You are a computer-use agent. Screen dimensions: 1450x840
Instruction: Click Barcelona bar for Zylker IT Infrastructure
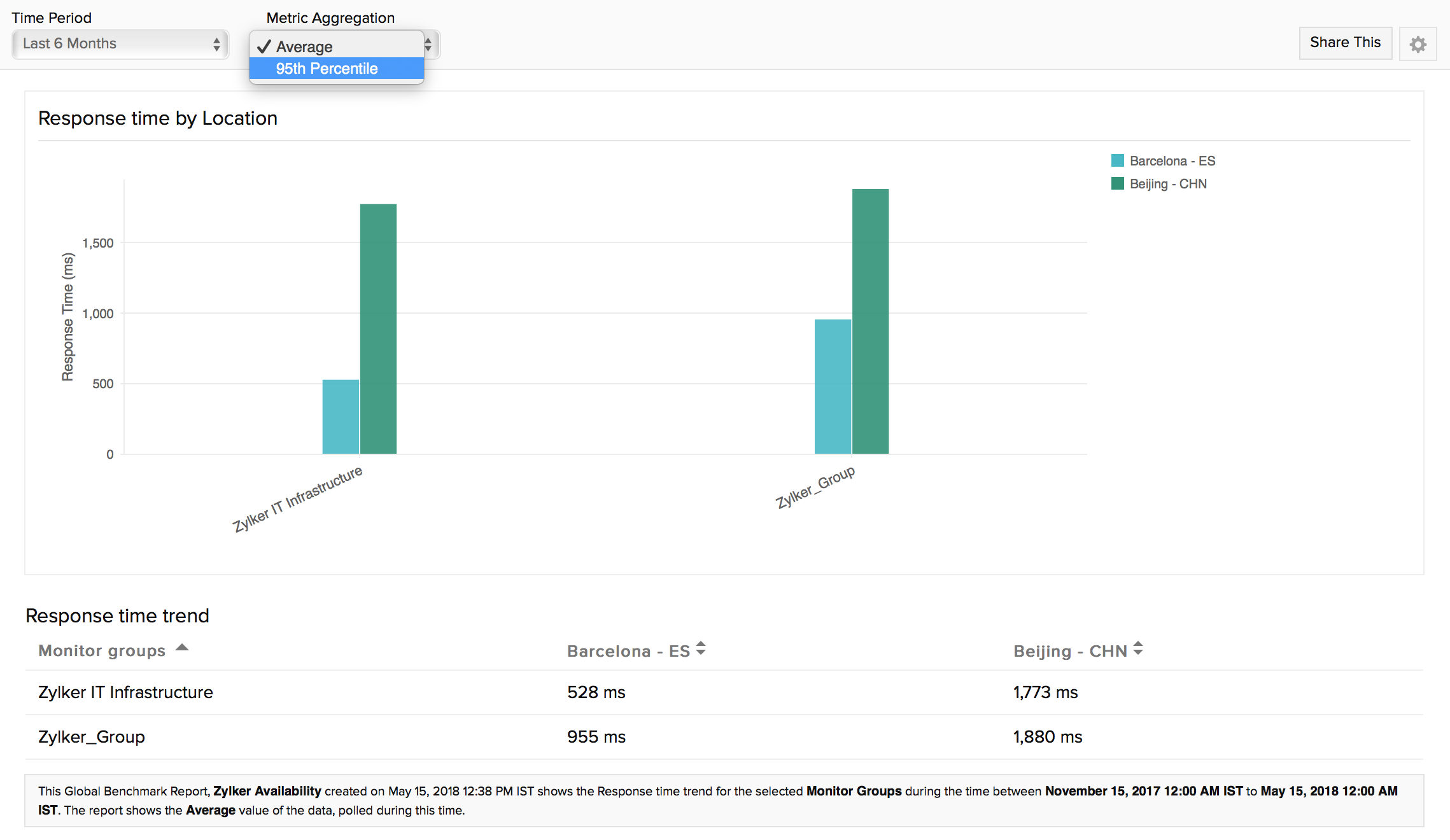coord(341,417)
